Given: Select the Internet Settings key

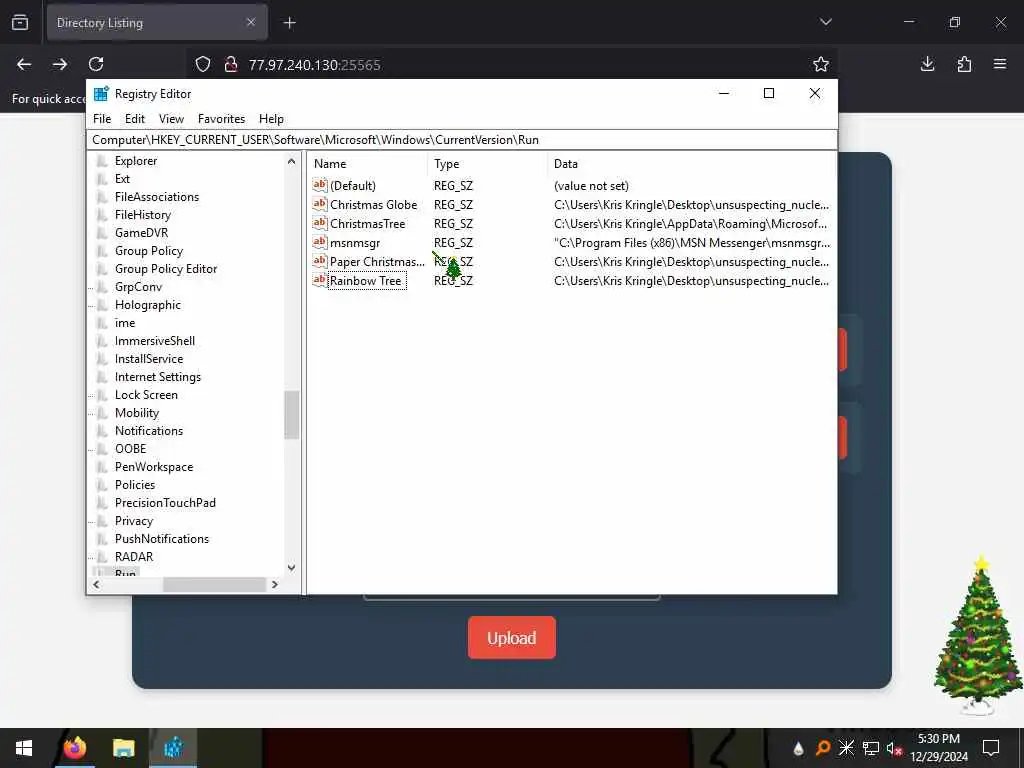Looking at the screenshot, I should tap(157, 377).
